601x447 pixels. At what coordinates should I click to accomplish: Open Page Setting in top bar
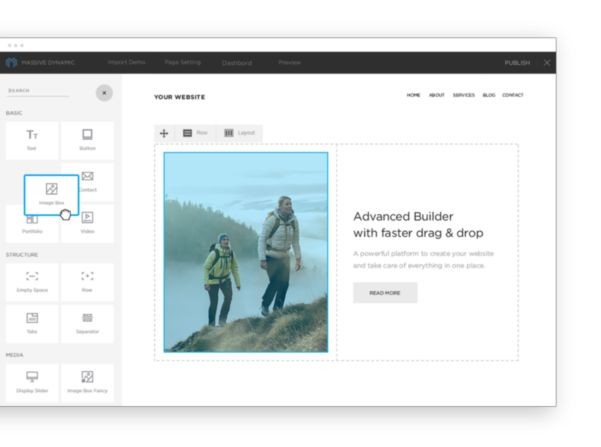183,63
